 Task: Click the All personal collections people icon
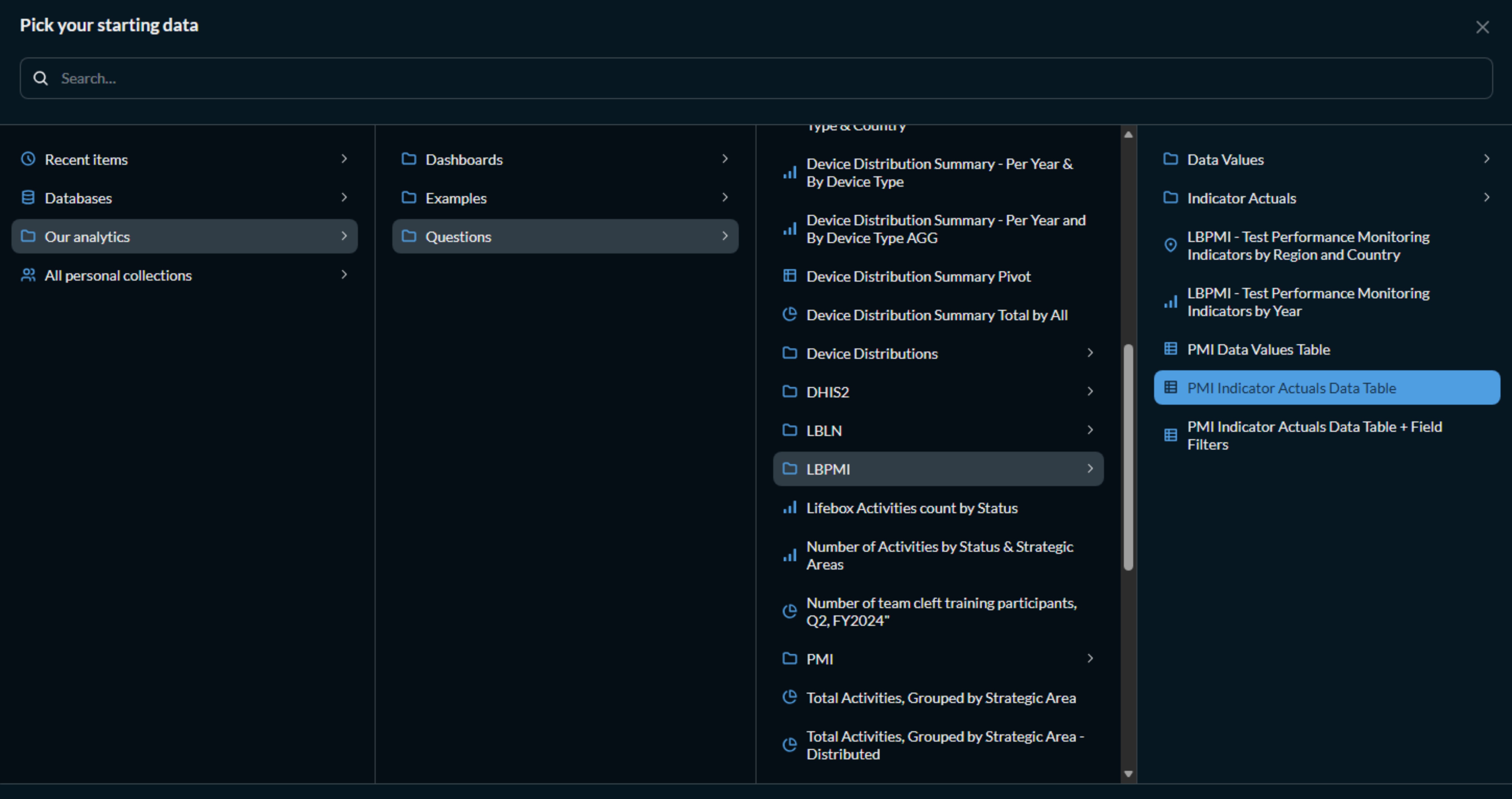28,275
